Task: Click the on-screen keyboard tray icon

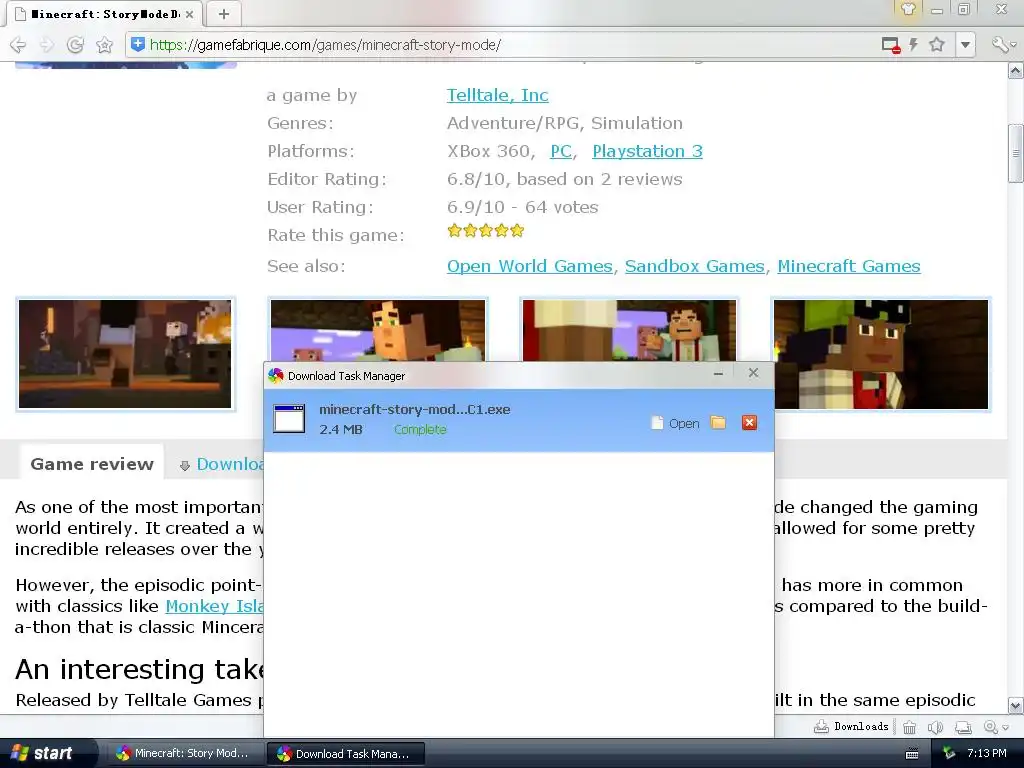Action: [912, 754]
